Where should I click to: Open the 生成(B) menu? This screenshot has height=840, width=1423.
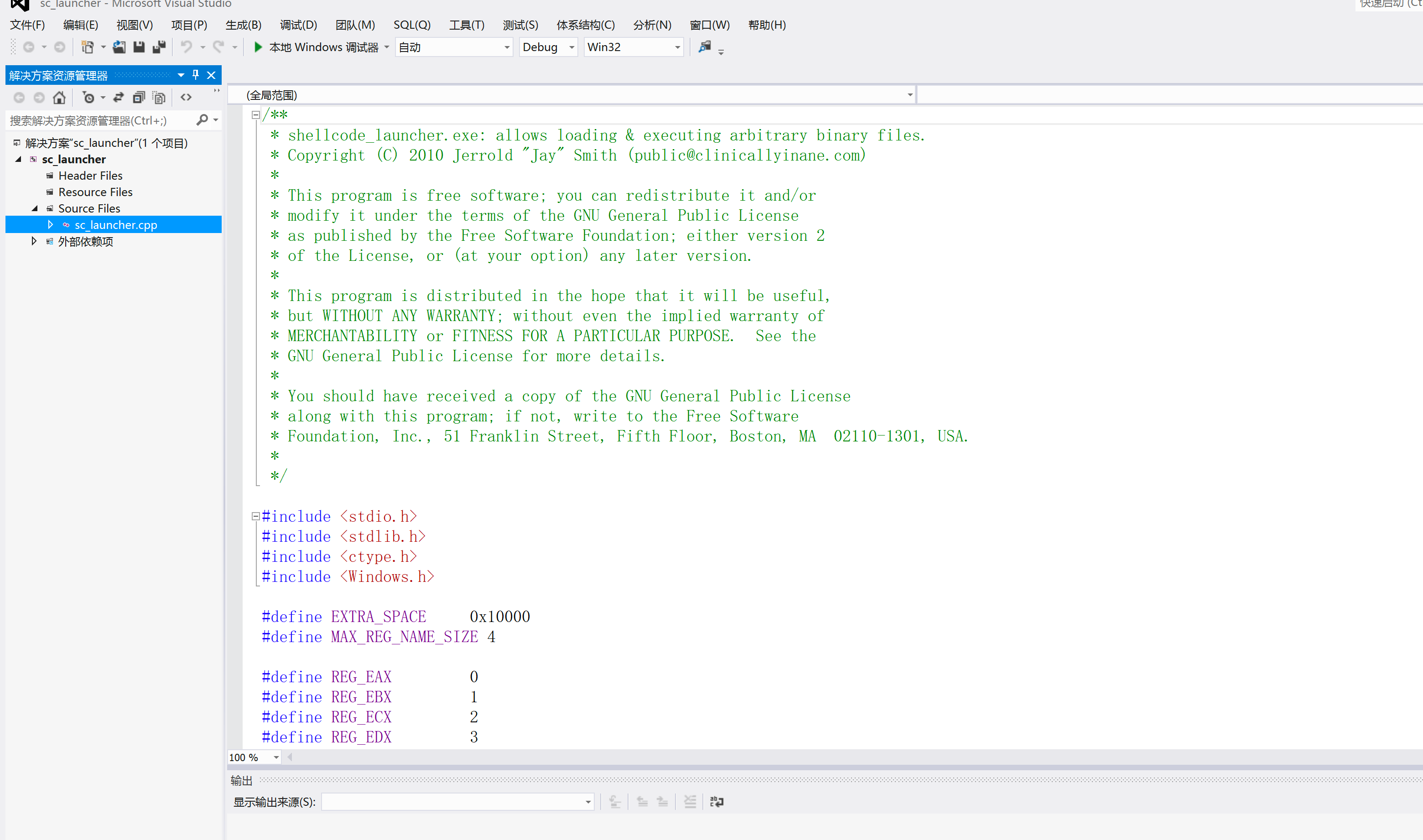[244, 25]
